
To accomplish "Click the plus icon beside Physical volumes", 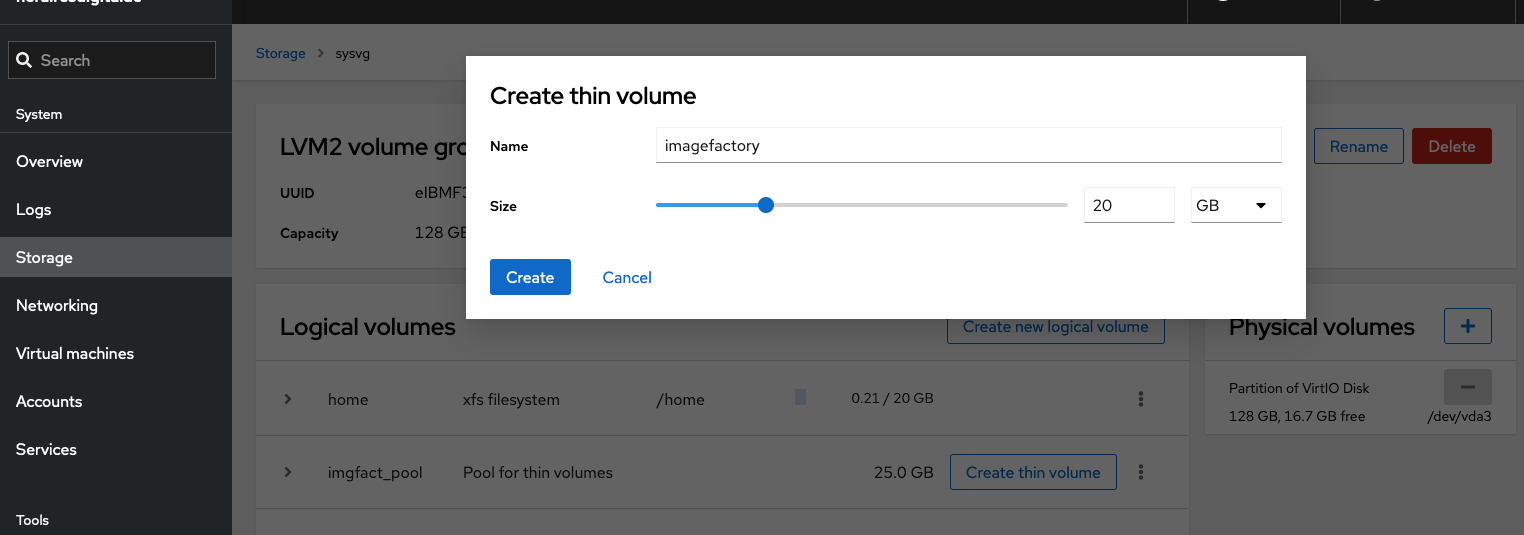I will [1467, 326].
